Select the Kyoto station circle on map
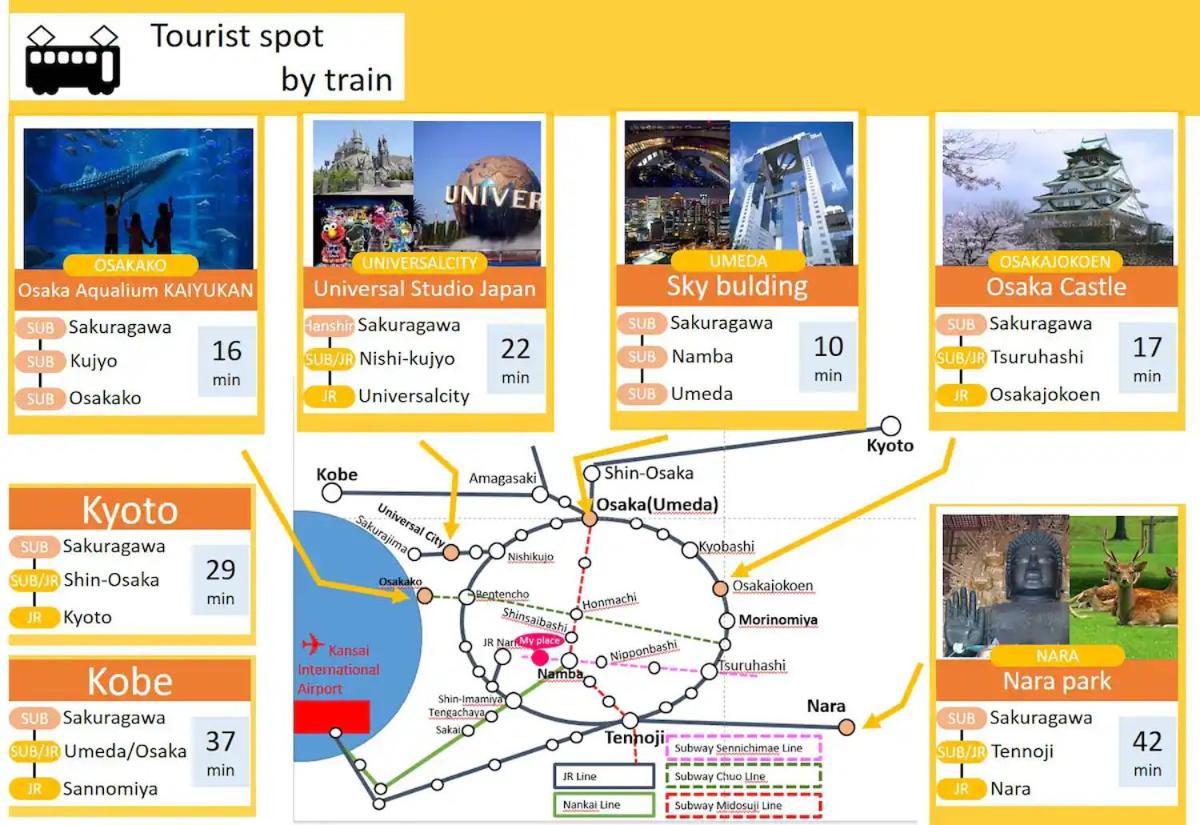The height and width of the screenshot is (825, 1200). pos(890,427)
